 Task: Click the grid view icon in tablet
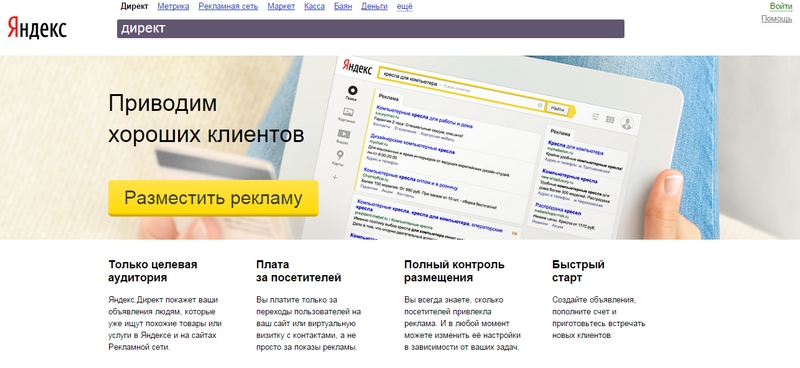[610, 119]
